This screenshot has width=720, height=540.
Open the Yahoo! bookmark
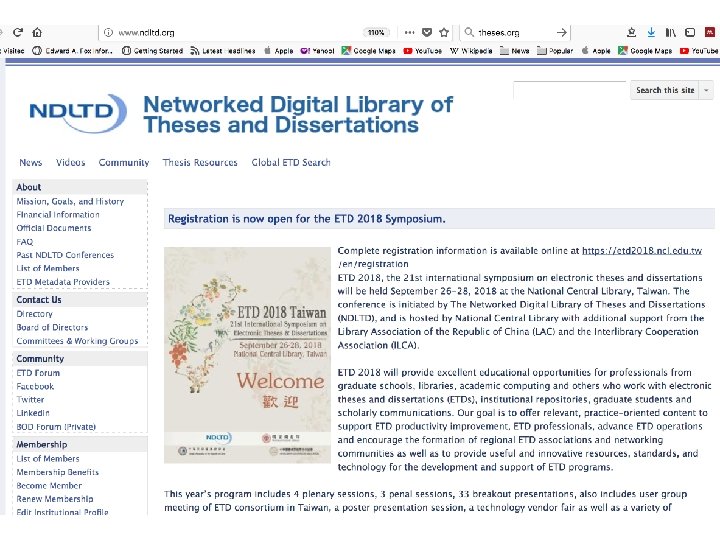(317, 51)
